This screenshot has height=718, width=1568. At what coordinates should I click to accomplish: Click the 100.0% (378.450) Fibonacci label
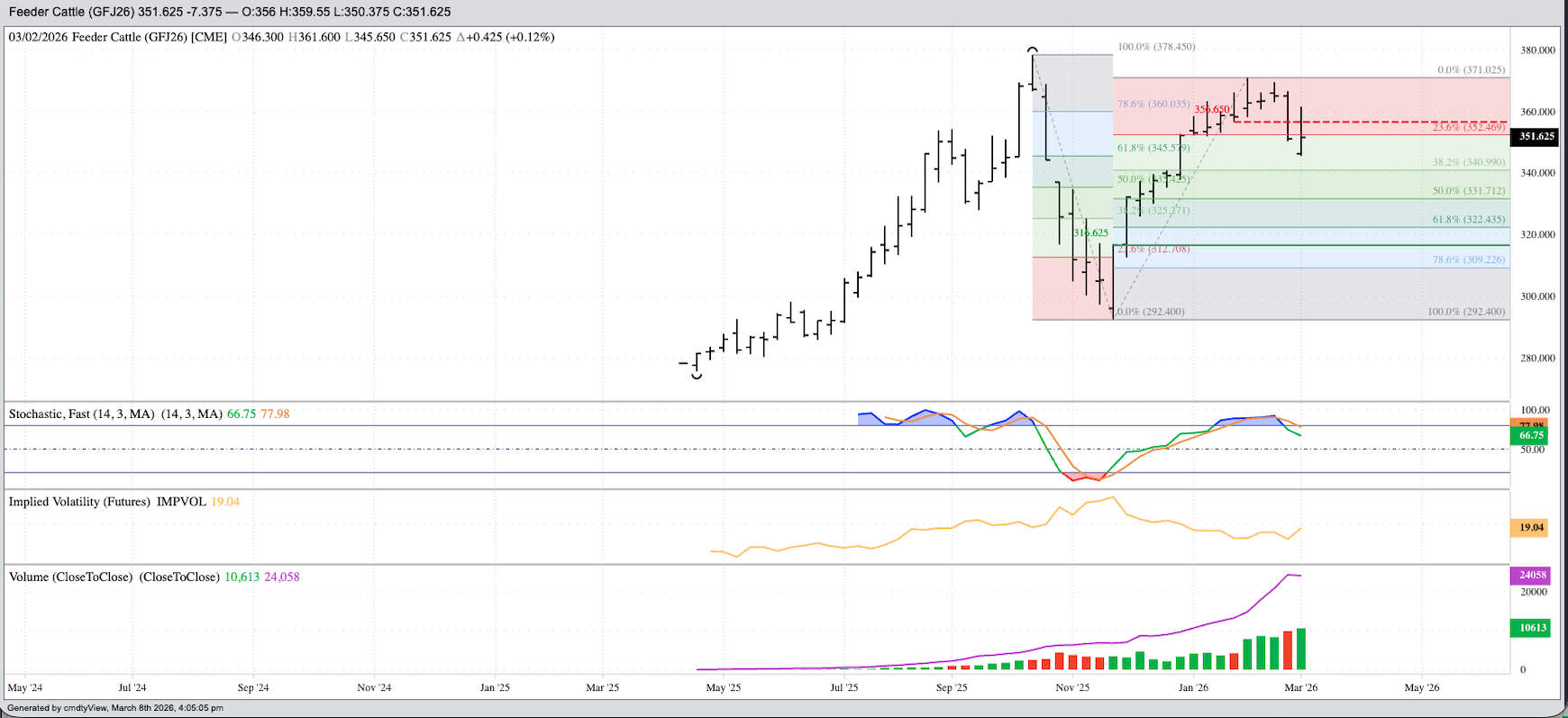coord(1156,47)
